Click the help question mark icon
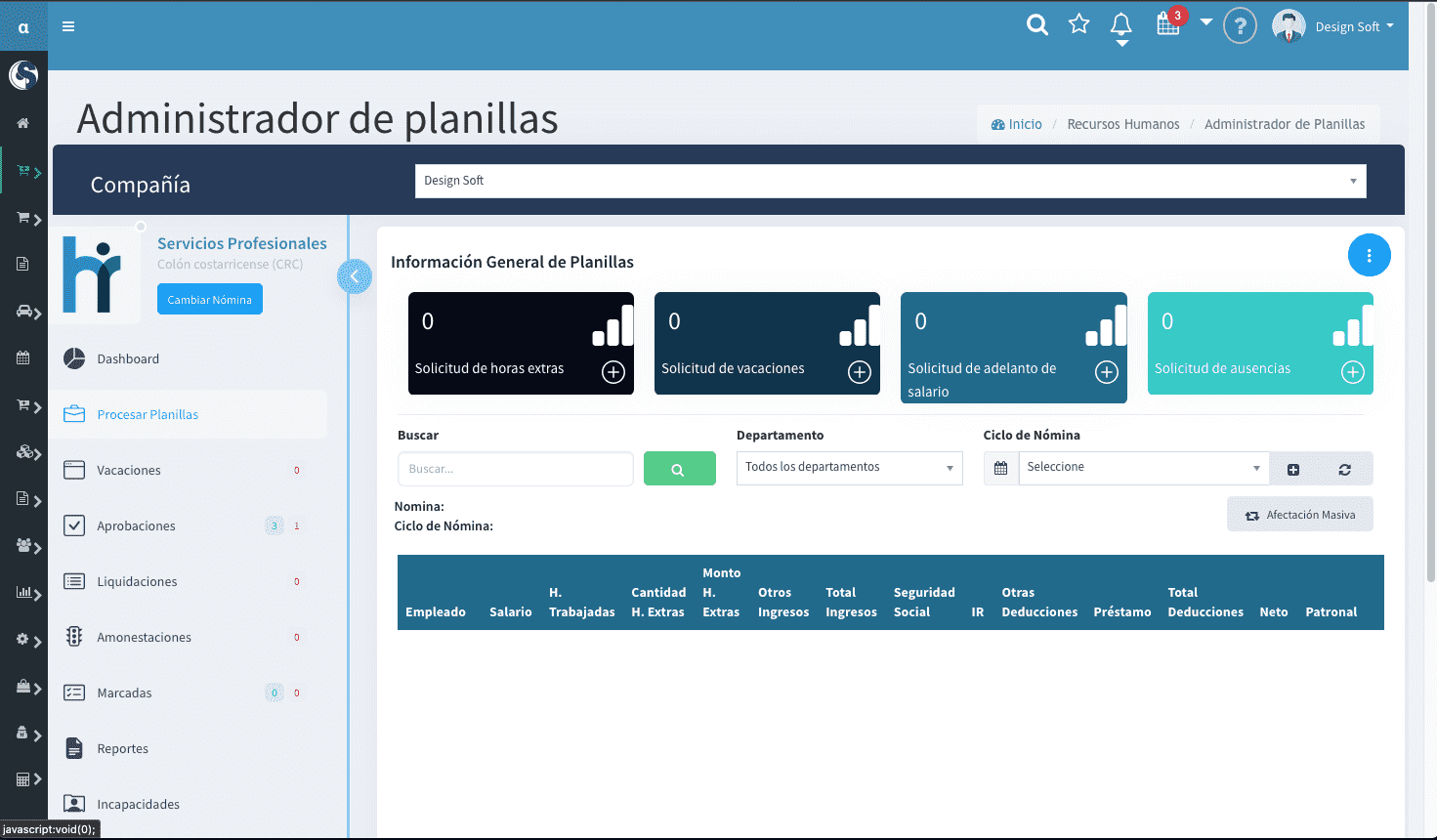1437x840 pixels. [1240, 25]
